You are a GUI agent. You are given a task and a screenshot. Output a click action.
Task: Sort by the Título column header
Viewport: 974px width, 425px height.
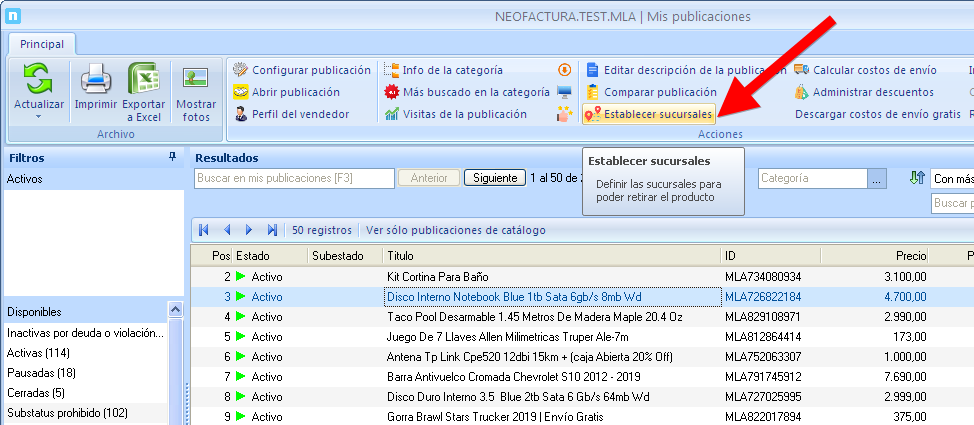(x=550, y=256)
